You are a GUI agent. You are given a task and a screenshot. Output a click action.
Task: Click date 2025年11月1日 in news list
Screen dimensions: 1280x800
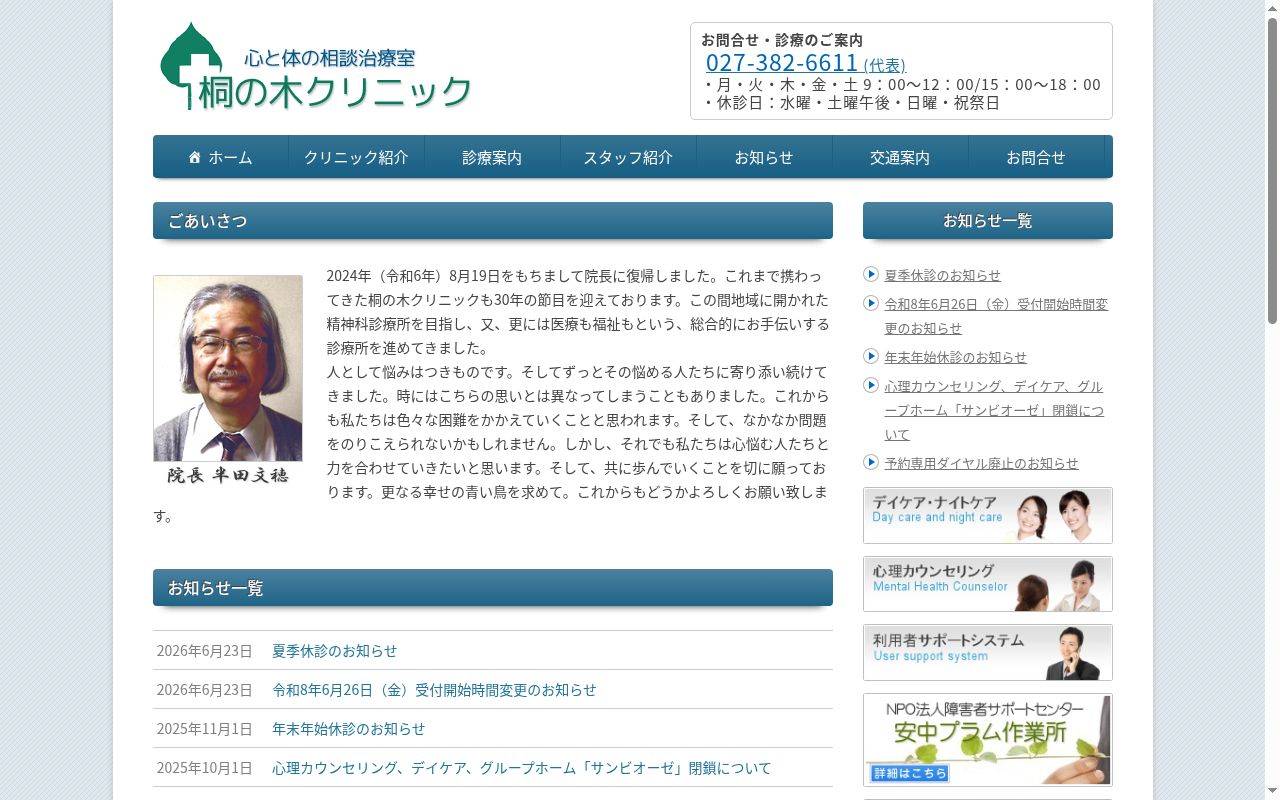click(x=204, y=728)
